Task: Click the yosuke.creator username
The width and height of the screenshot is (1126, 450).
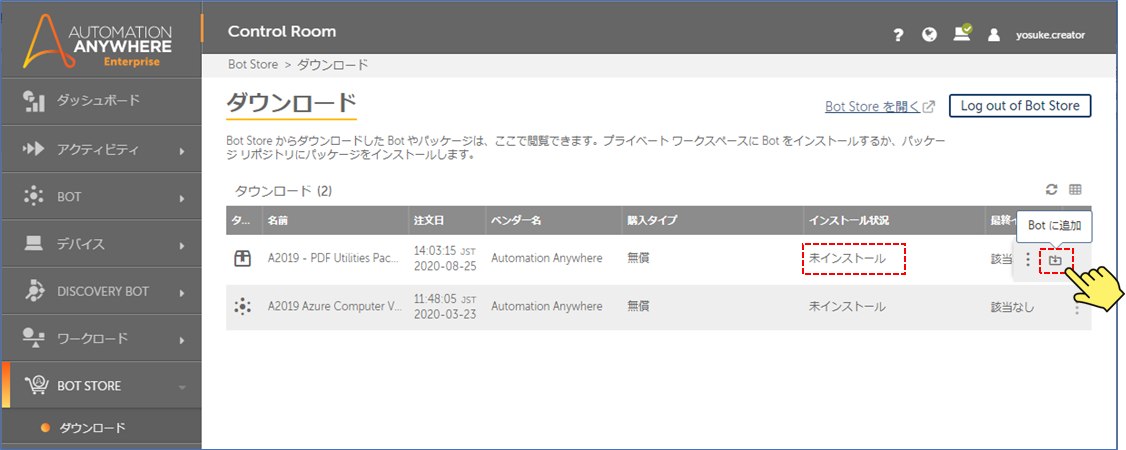Action: tap(1051, 34)
